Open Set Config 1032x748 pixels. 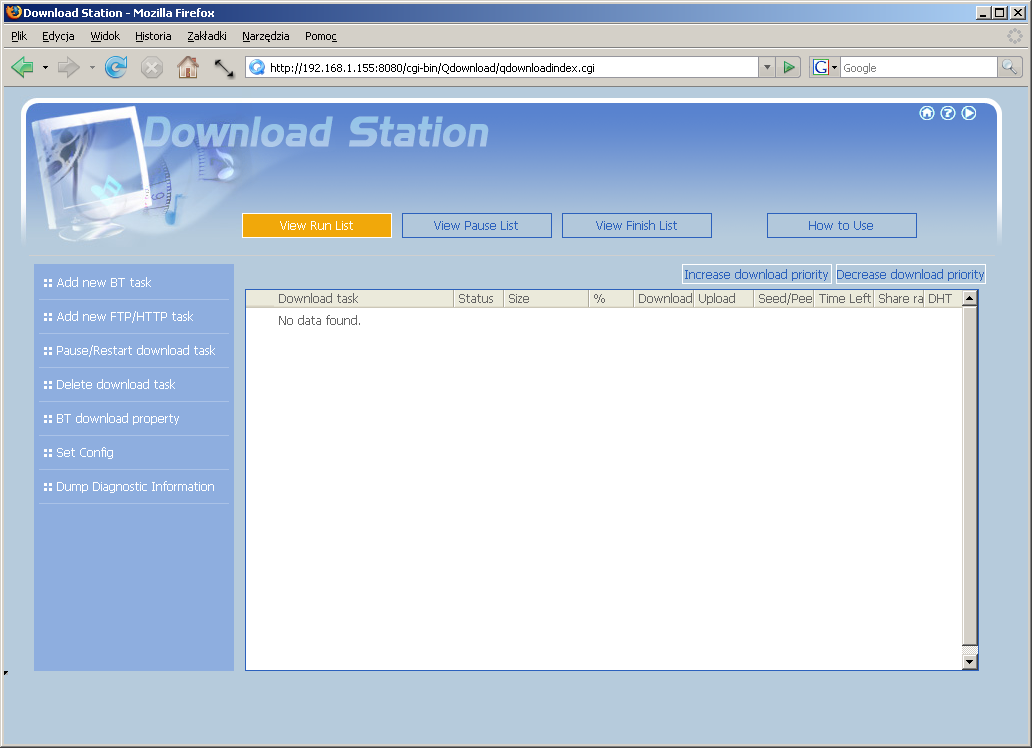(85, 453)
